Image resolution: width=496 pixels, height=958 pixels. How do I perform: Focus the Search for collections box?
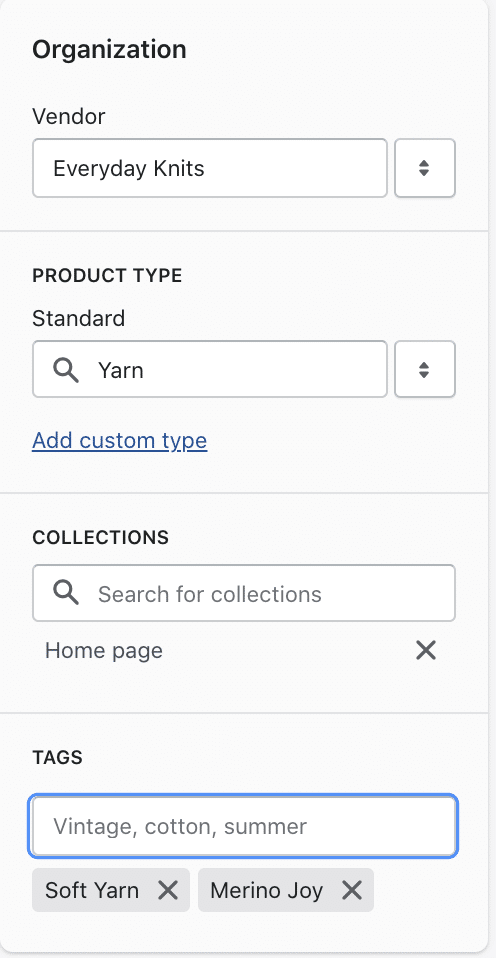(244, 593)
